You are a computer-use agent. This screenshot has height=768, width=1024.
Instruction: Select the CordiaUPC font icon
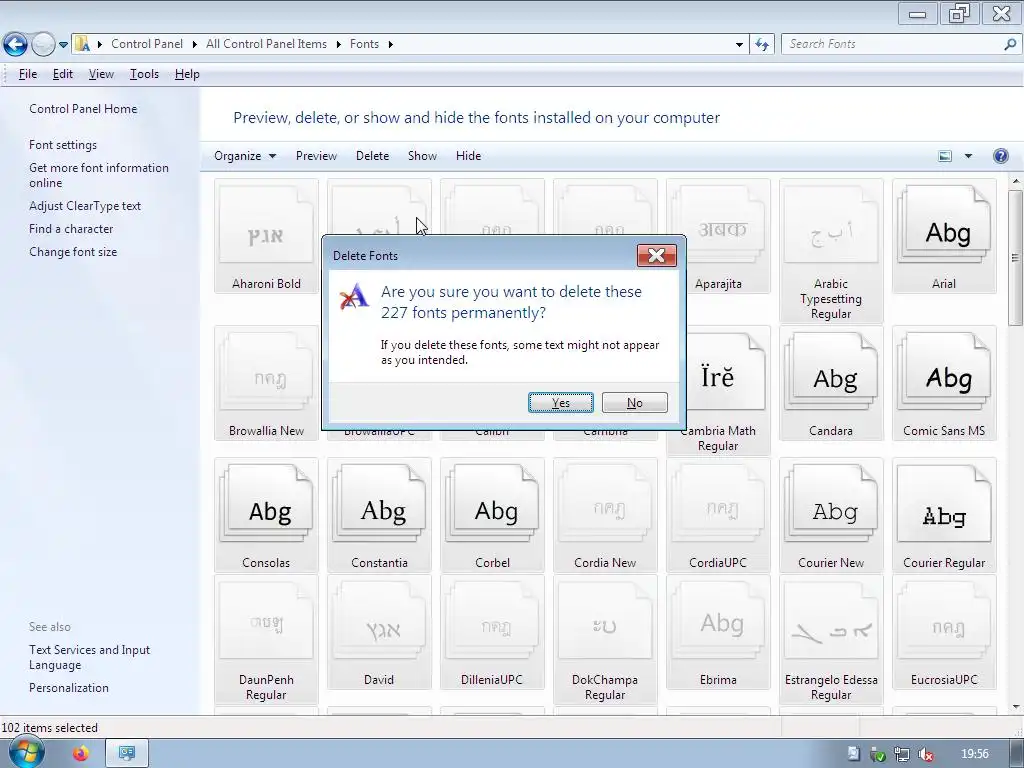click(718, 515)
